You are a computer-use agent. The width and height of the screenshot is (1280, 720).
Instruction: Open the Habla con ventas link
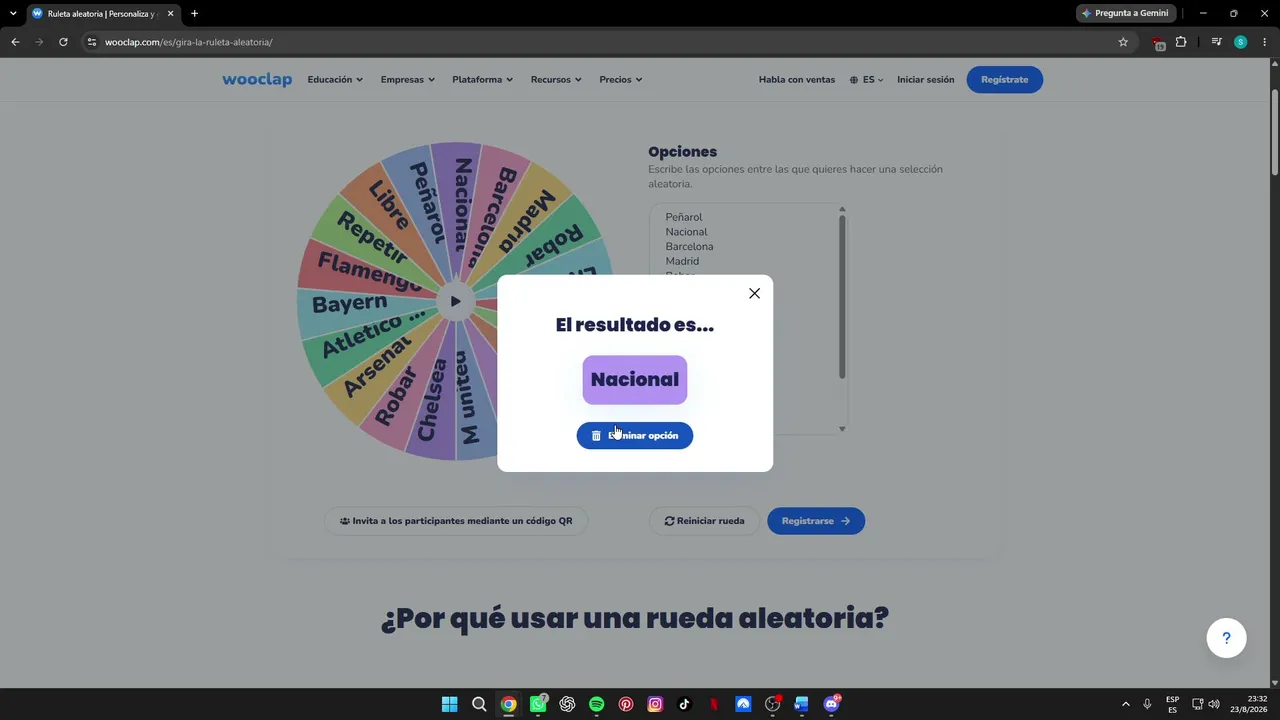(x=797, y=80)
